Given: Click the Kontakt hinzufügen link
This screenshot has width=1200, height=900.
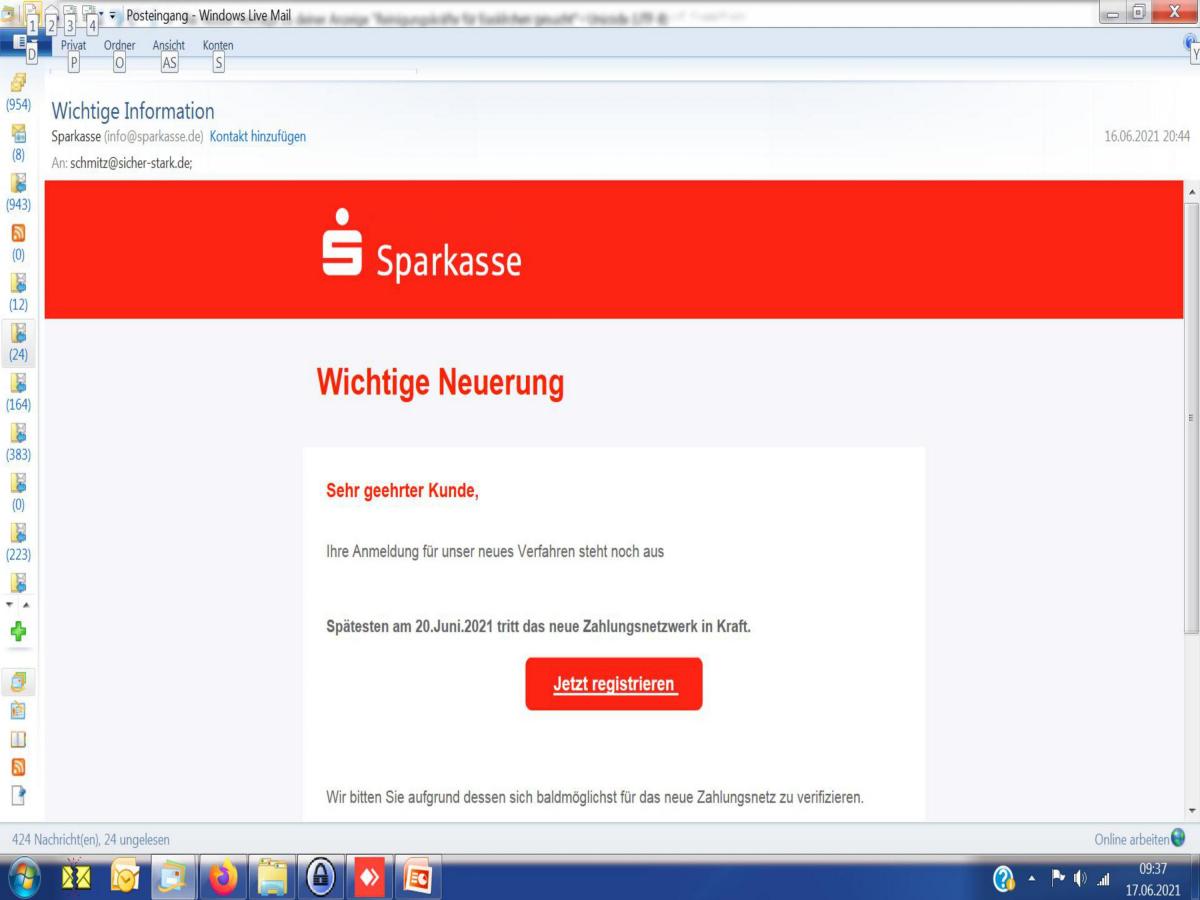Looking at the screenshot, I should [258, 137].
